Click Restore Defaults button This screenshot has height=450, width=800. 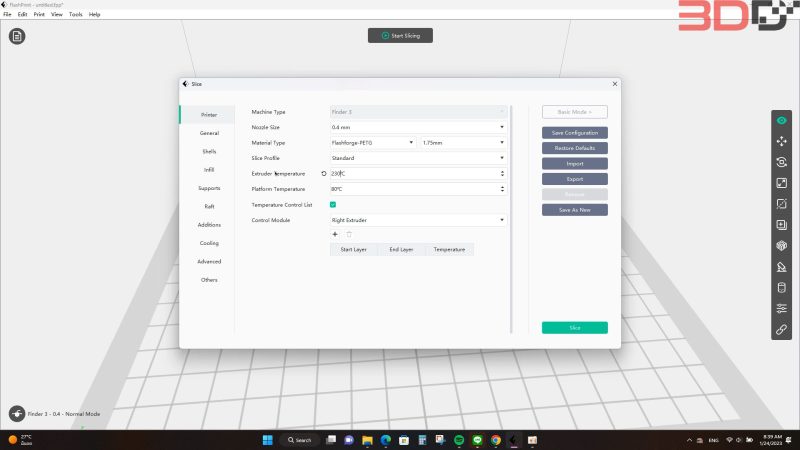click(x=574, y=148)
